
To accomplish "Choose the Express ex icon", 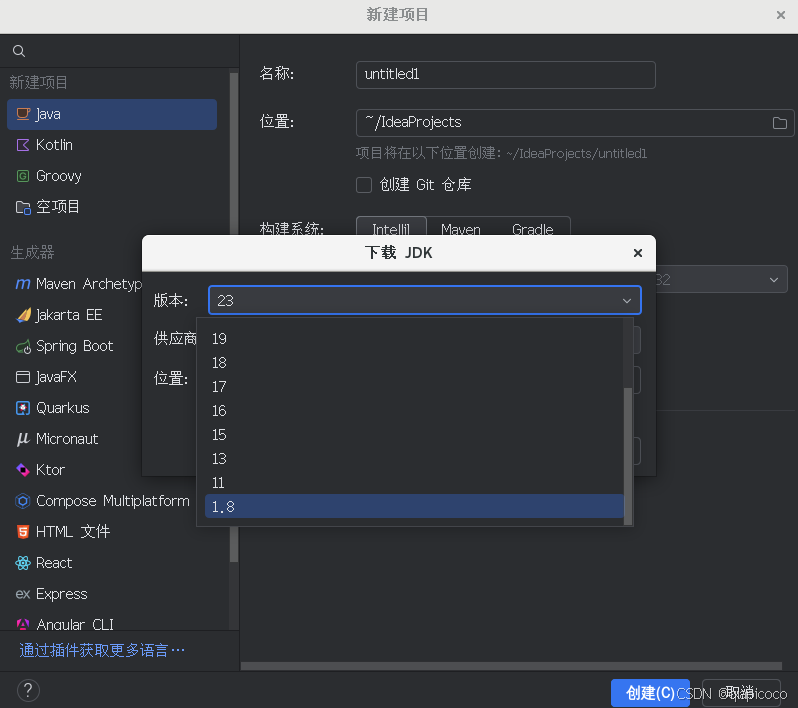I will [23, 594].
